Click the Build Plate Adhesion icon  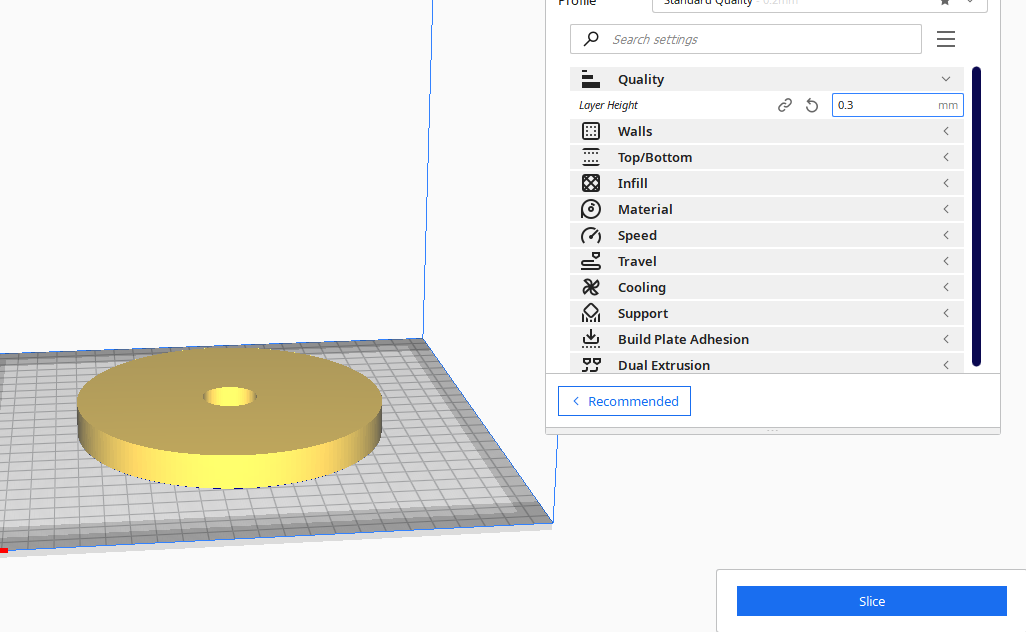(x=590, y=339)
